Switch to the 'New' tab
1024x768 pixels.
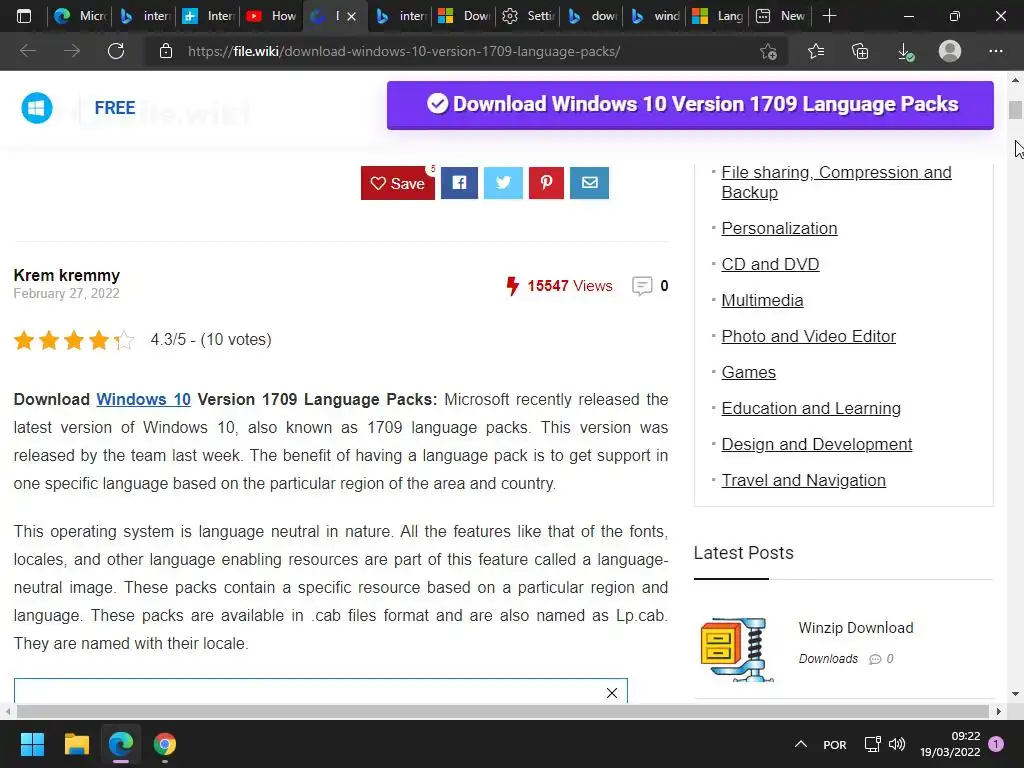coord(780,16)
